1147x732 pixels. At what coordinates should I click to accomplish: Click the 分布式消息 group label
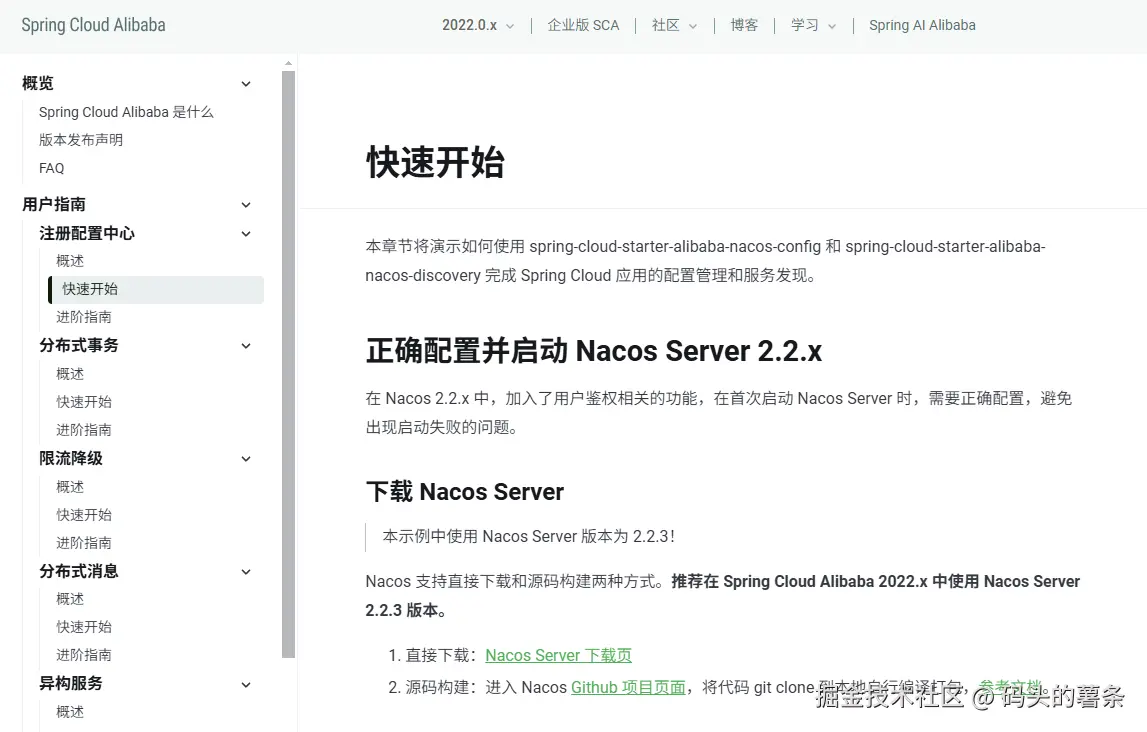coord(79,571)
